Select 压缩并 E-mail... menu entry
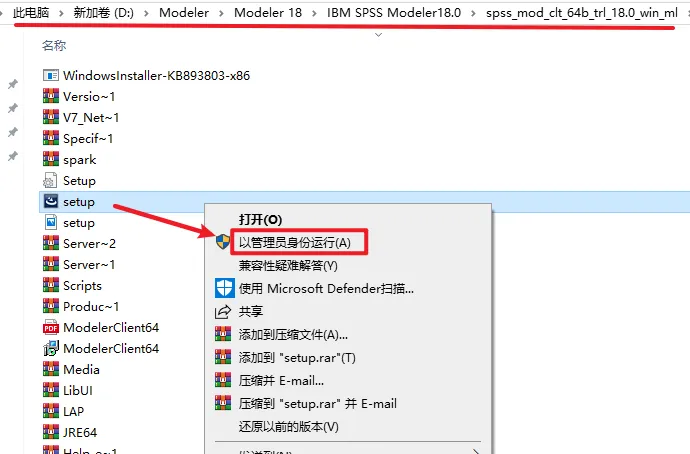The width and height of the screenshot is (690, 454). click(281, 381)
